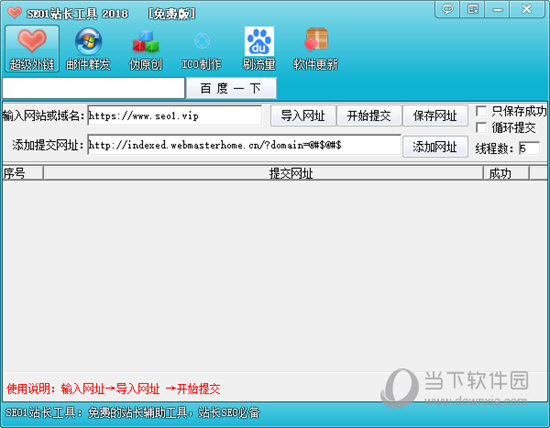Click the 线程数 label
Image resolution: width=550 pixels, height=428 pixels.
495,148
